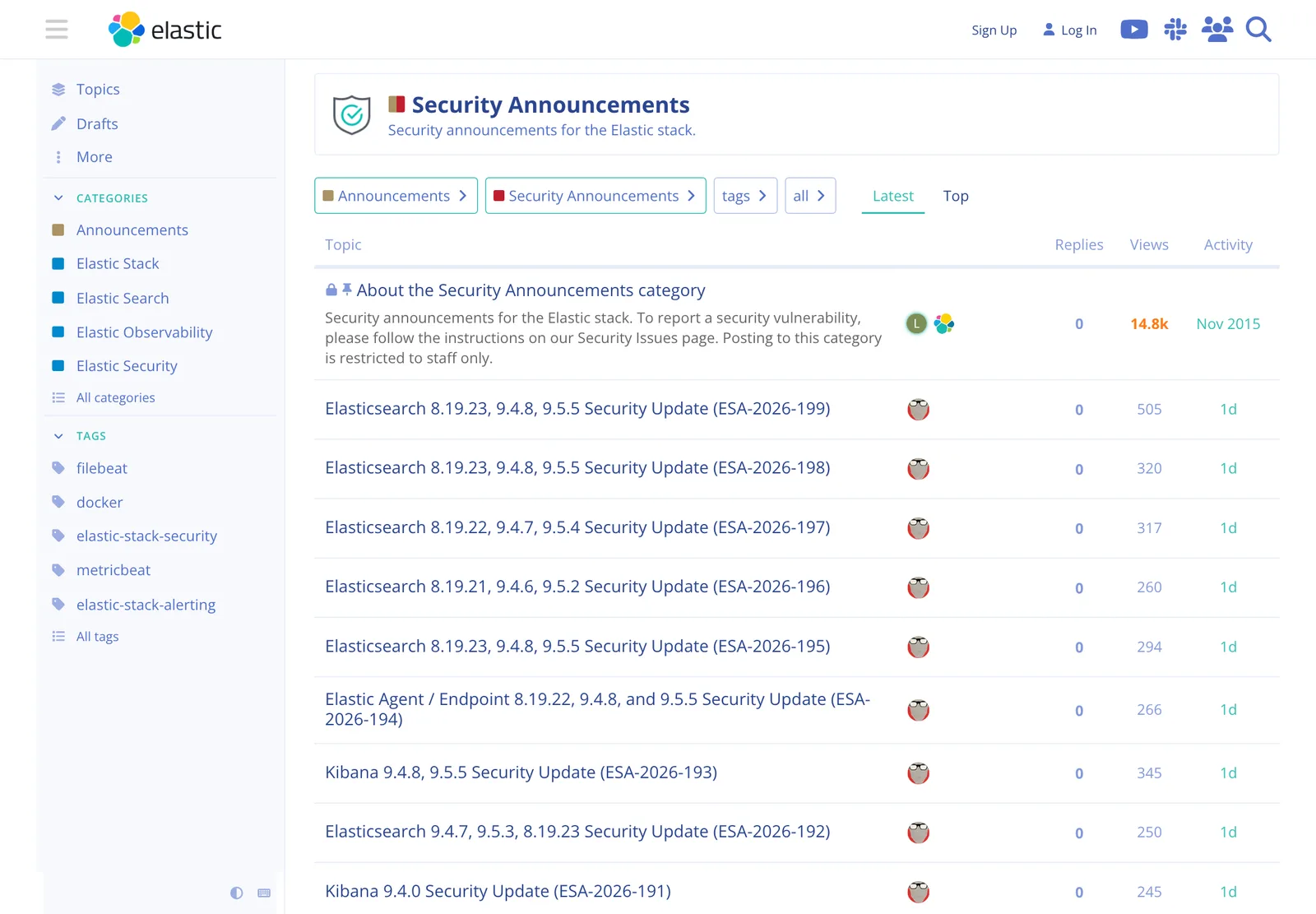This screenshot has width=1316, height=914.
Task: Click the filebeat tag icon
Action: click(x=58, y=468)
